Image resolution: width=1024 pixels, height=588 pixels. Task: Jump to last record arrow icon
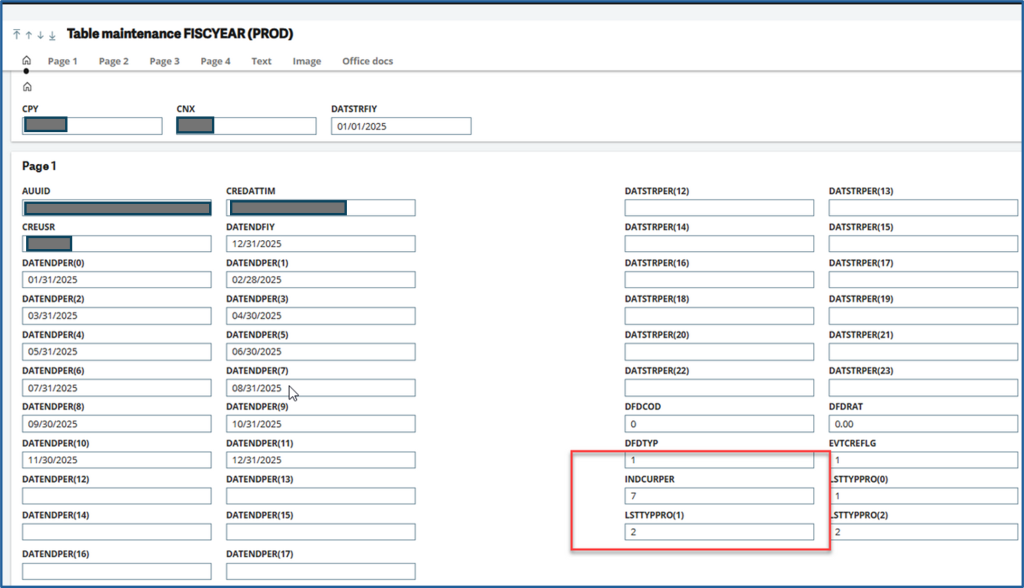(53, 35)
